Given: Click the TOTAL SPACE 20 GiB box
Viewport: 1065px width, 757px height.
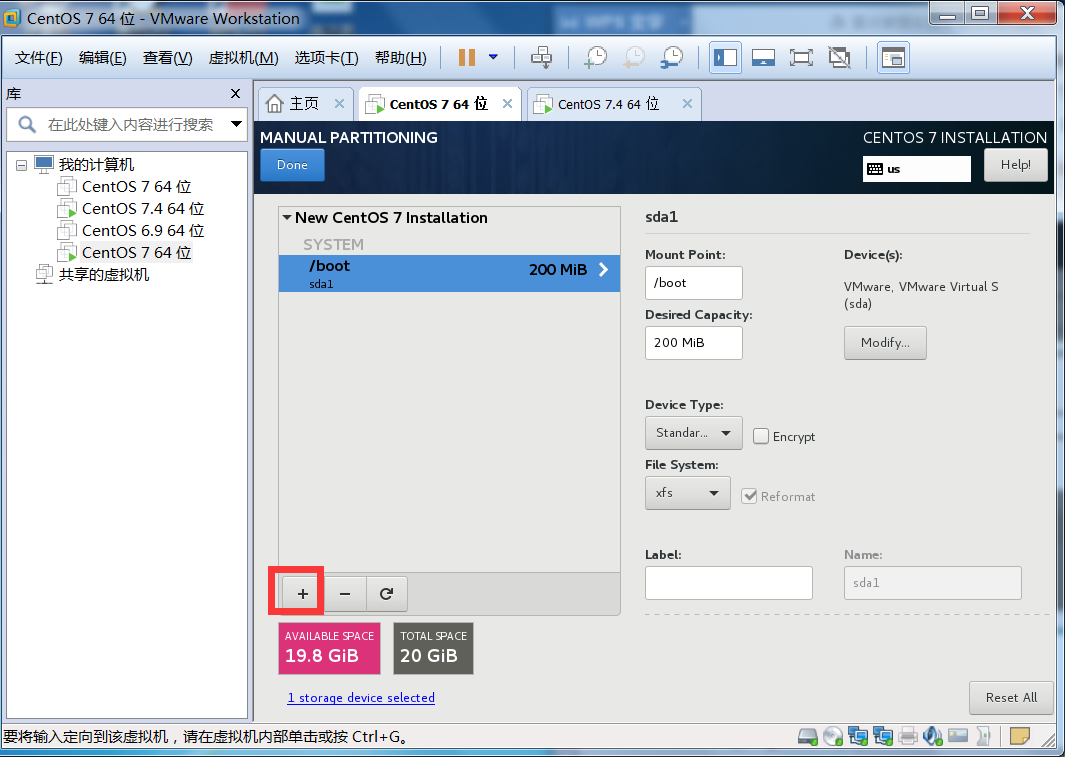Looking at the screenshot, I should 433,648.
